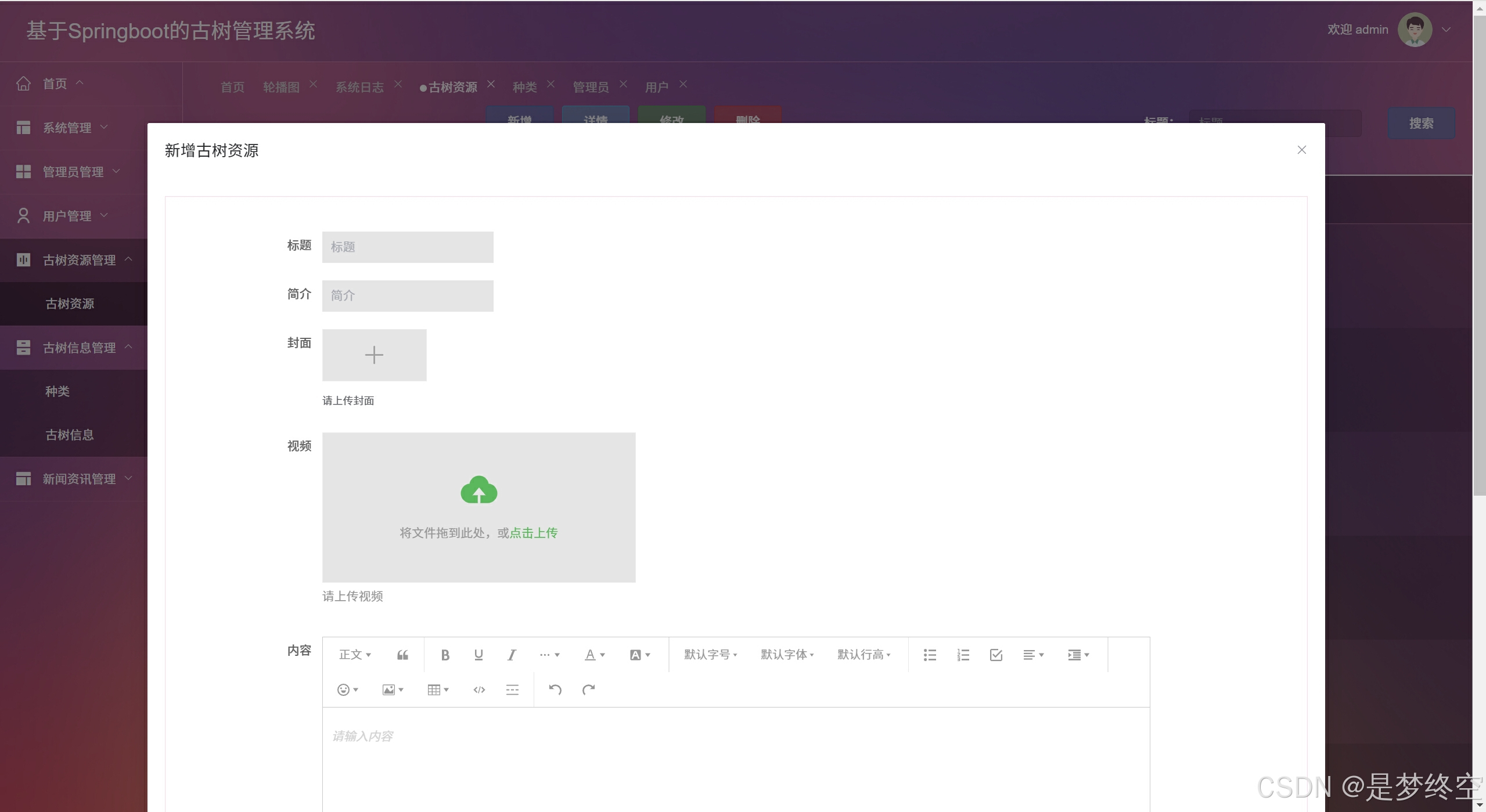Open the admin account dropdown arrow
This screenshot has width=1486, height=812.
(x=1446, y=30)
